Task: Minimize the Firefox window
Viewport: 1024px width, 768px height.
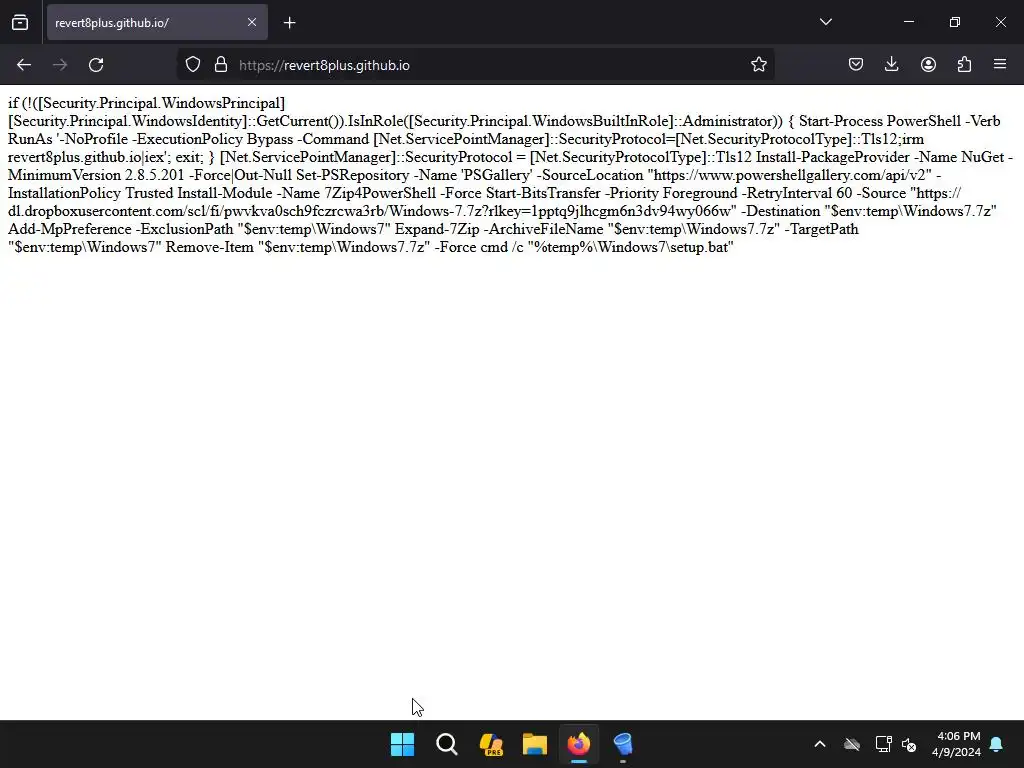Action: [x=908, y=22]
